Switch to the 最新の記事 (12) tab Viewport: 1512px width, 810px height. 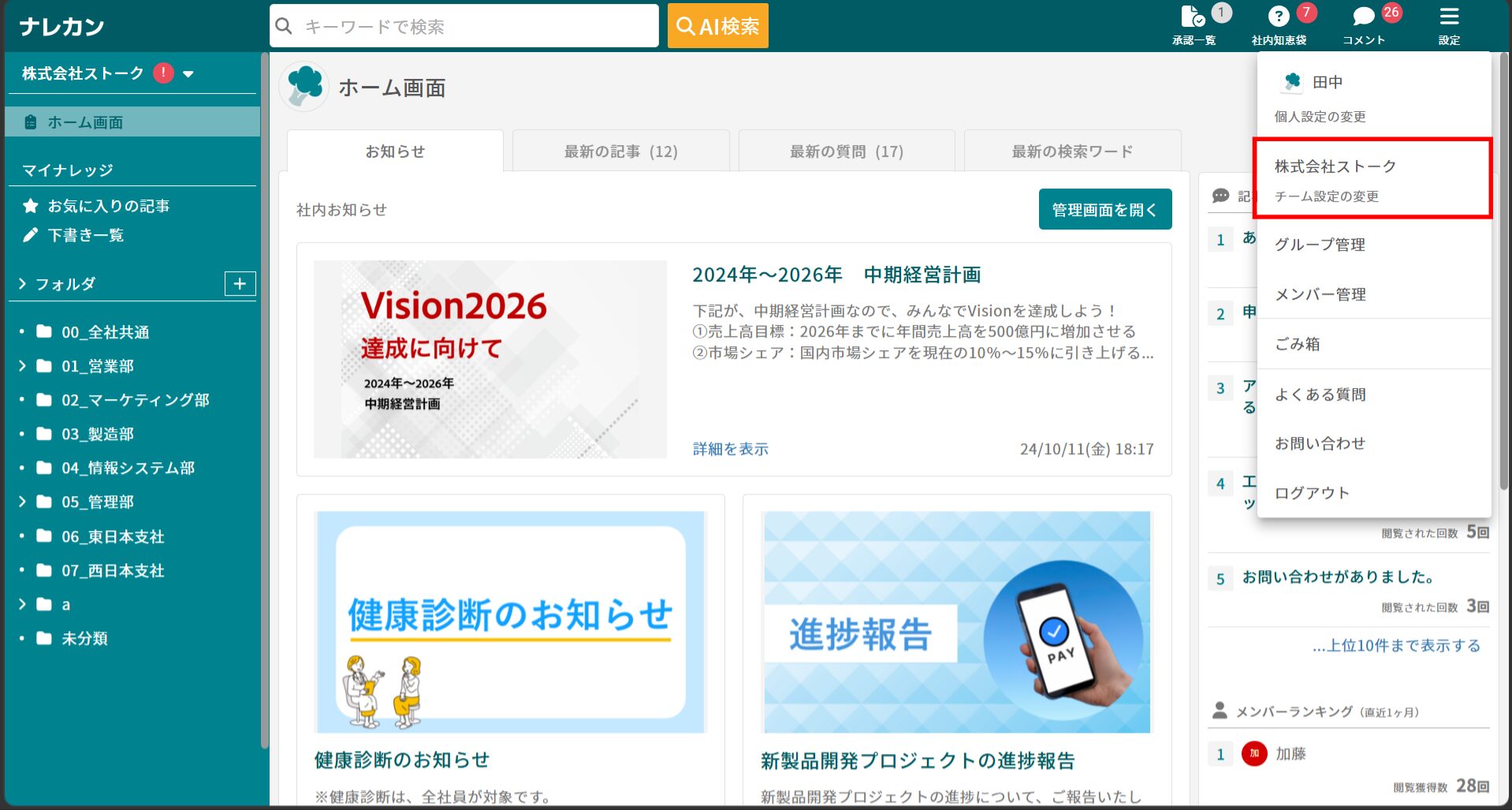[x=620, y=151]
